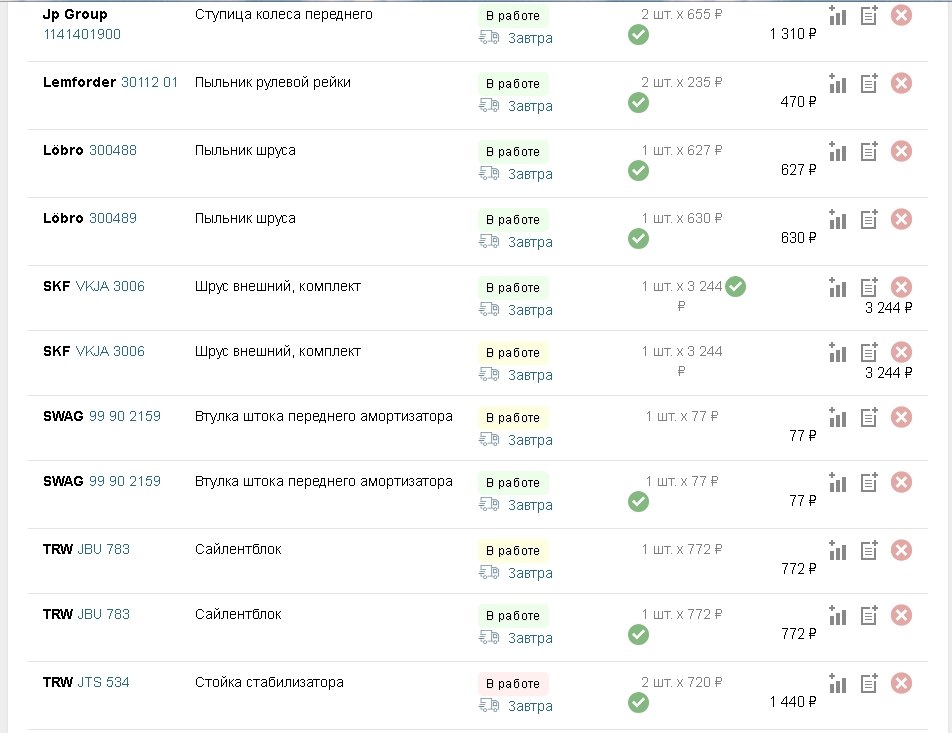Delete the Löbro 300488 row

click(x=901, y=151)
